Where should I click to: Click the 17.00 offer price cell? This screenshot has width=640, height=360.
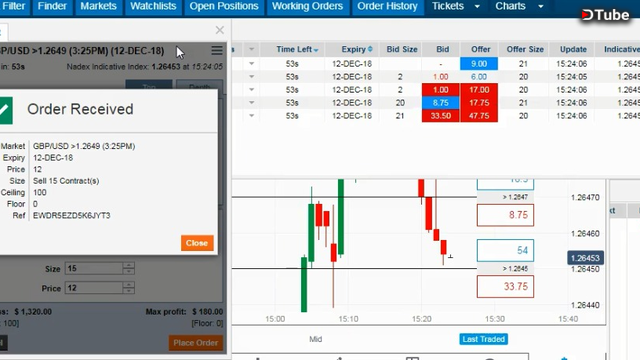(x=479, y=90)
